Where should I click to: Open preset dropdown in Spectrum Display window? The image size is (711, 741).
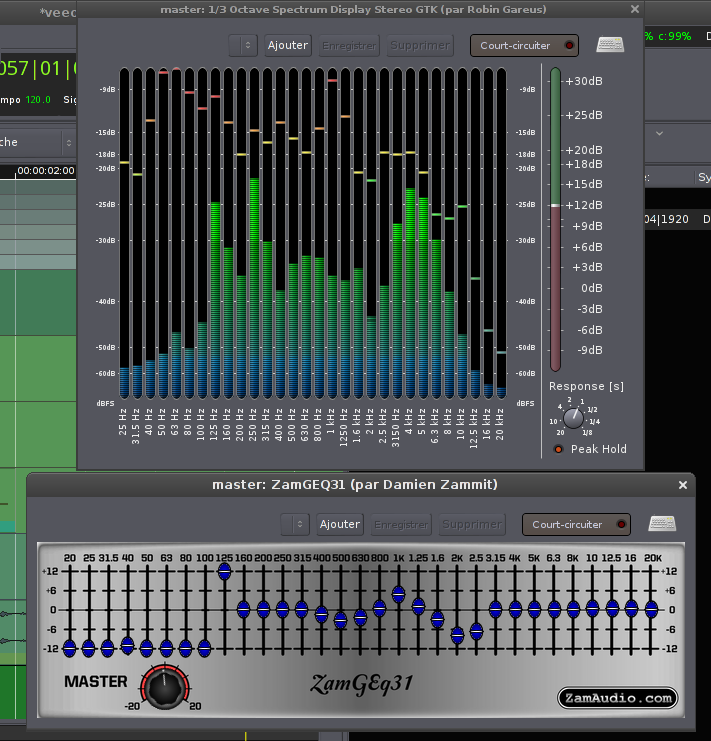pos(243,45)
